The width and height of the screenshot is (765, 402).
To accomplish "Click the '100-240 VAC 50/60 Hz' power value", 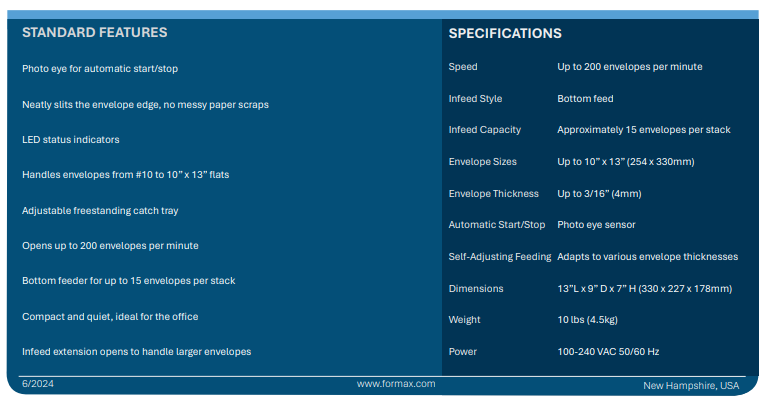I will pos(611,352).
